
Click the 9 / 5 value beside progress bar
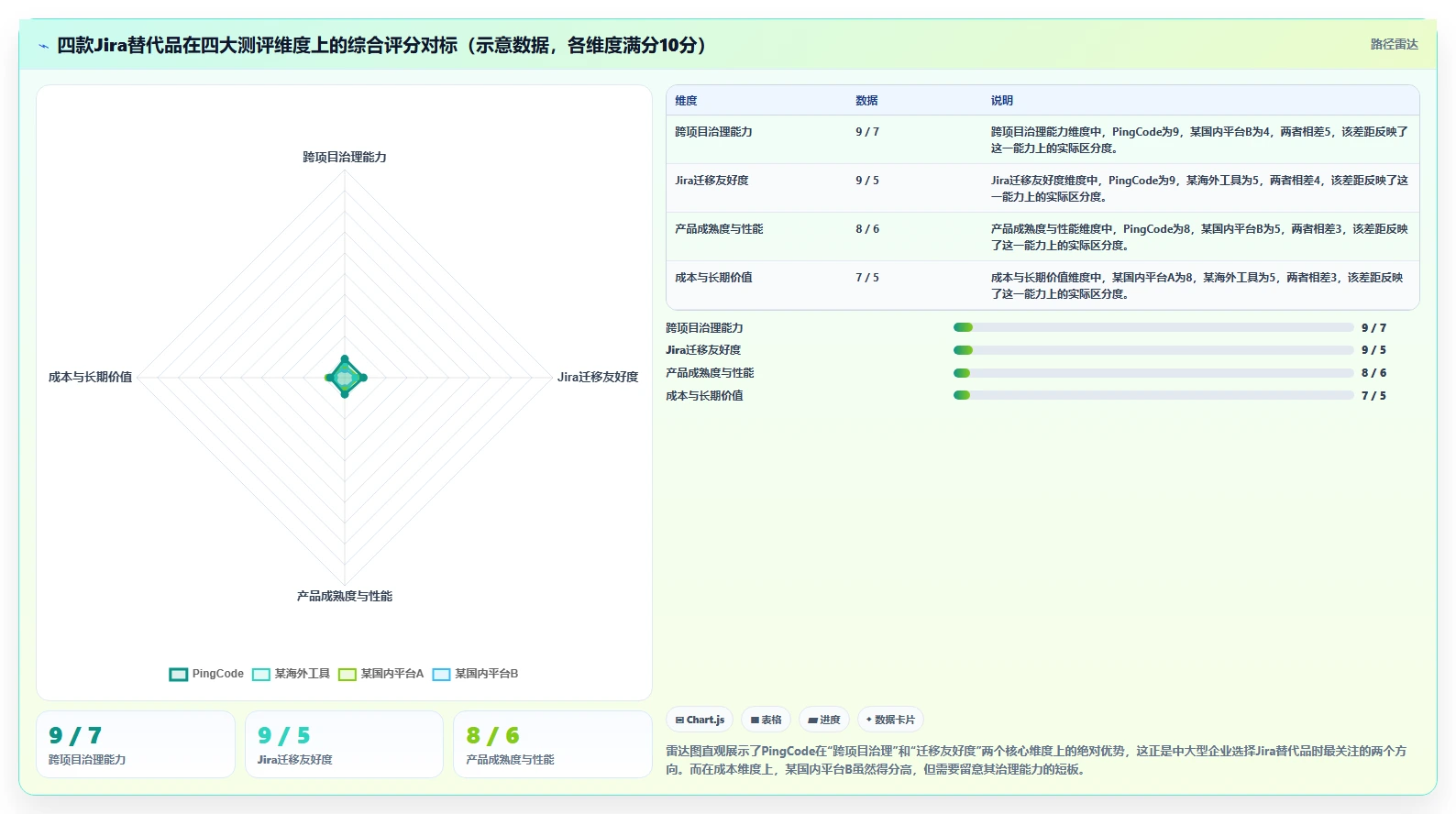click(1373, 350)
